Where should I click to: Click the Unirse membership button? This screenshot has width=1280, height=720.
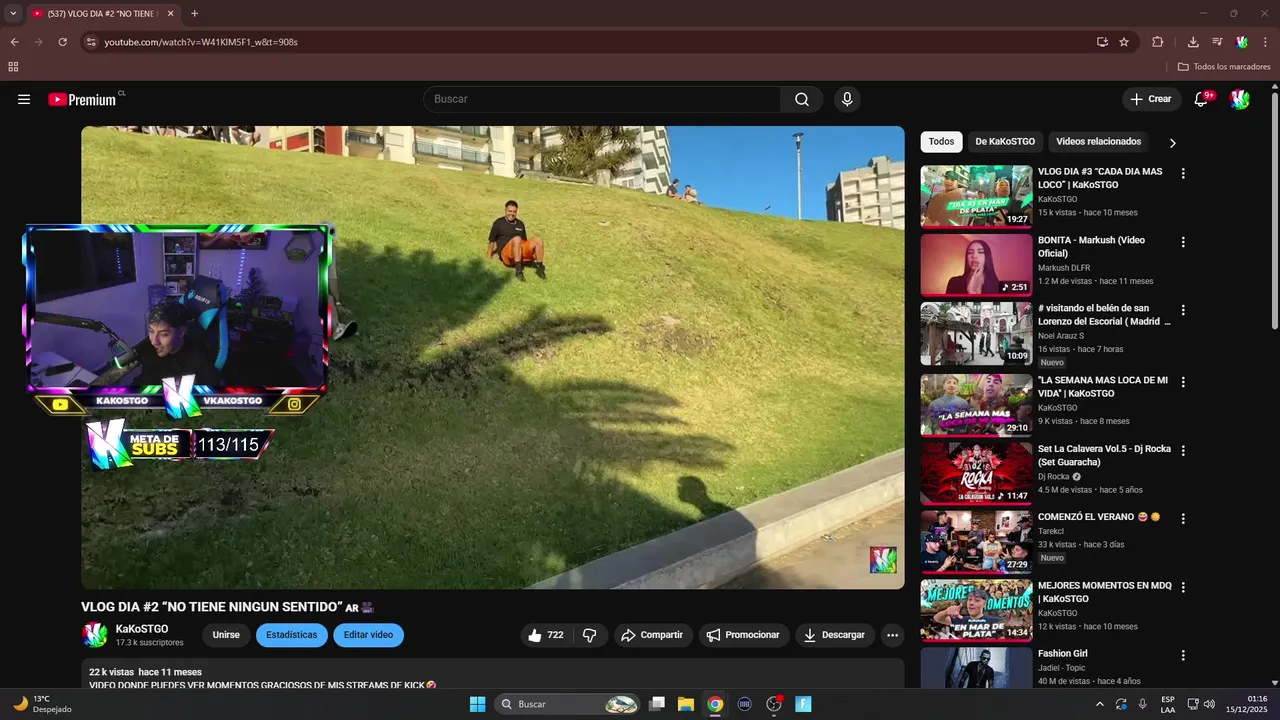pos(226,635)
